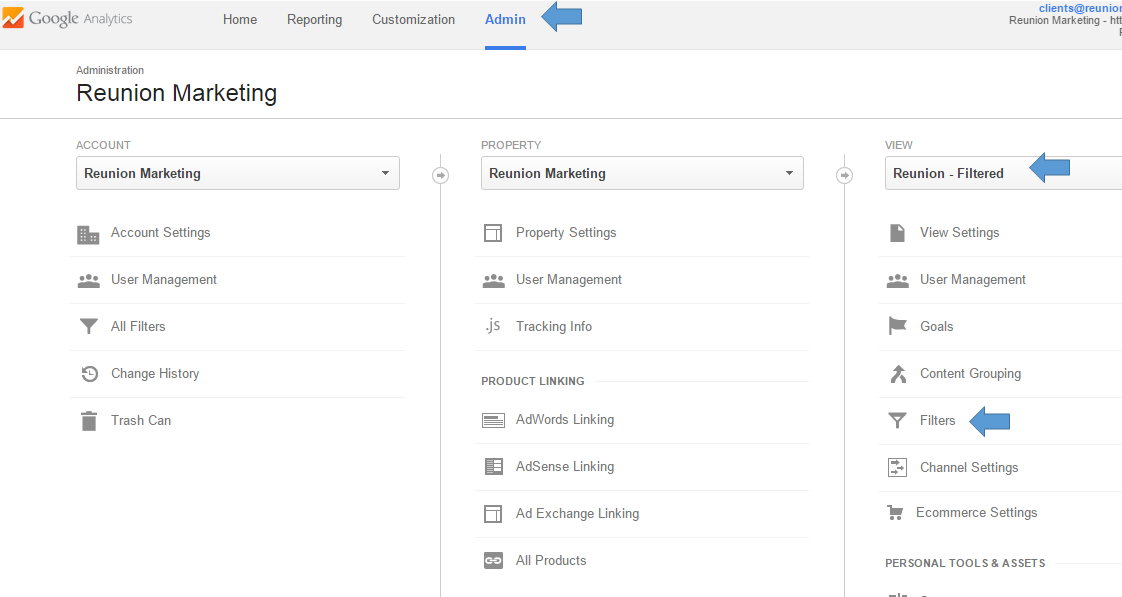This screenshot has height=597, width=1122.
Task: Open the Trash Can link
Action: pos(141,420)
